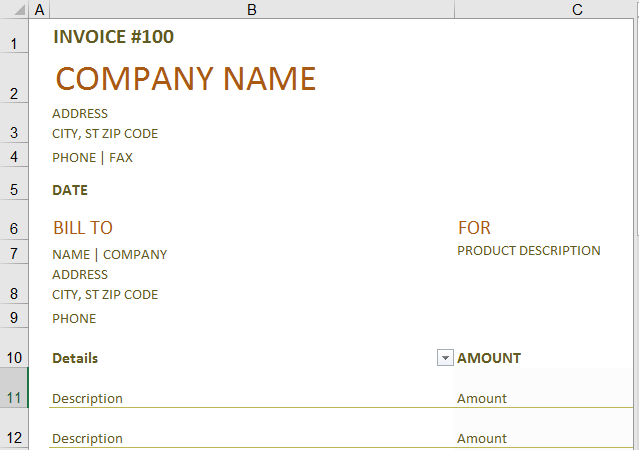
Task: Click the AMOUNT column header cell
Action: click(x=489, y=358)
